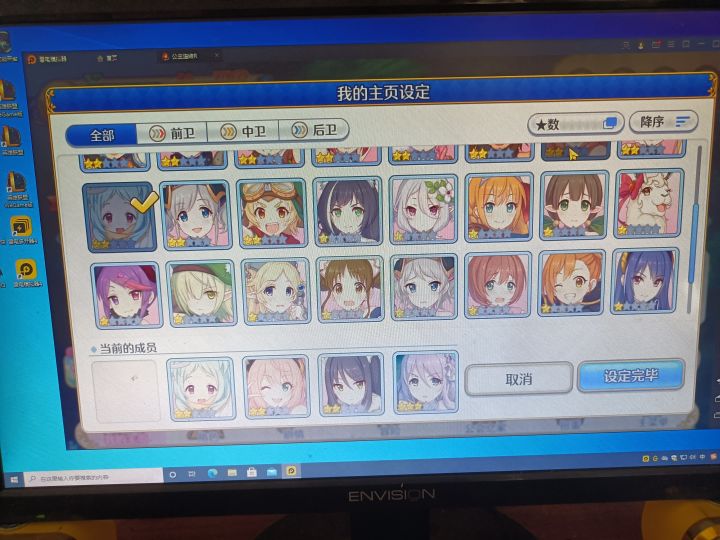720x540 pixels.
Task: Remove the pink-haired winking current member
Action: 276,387
